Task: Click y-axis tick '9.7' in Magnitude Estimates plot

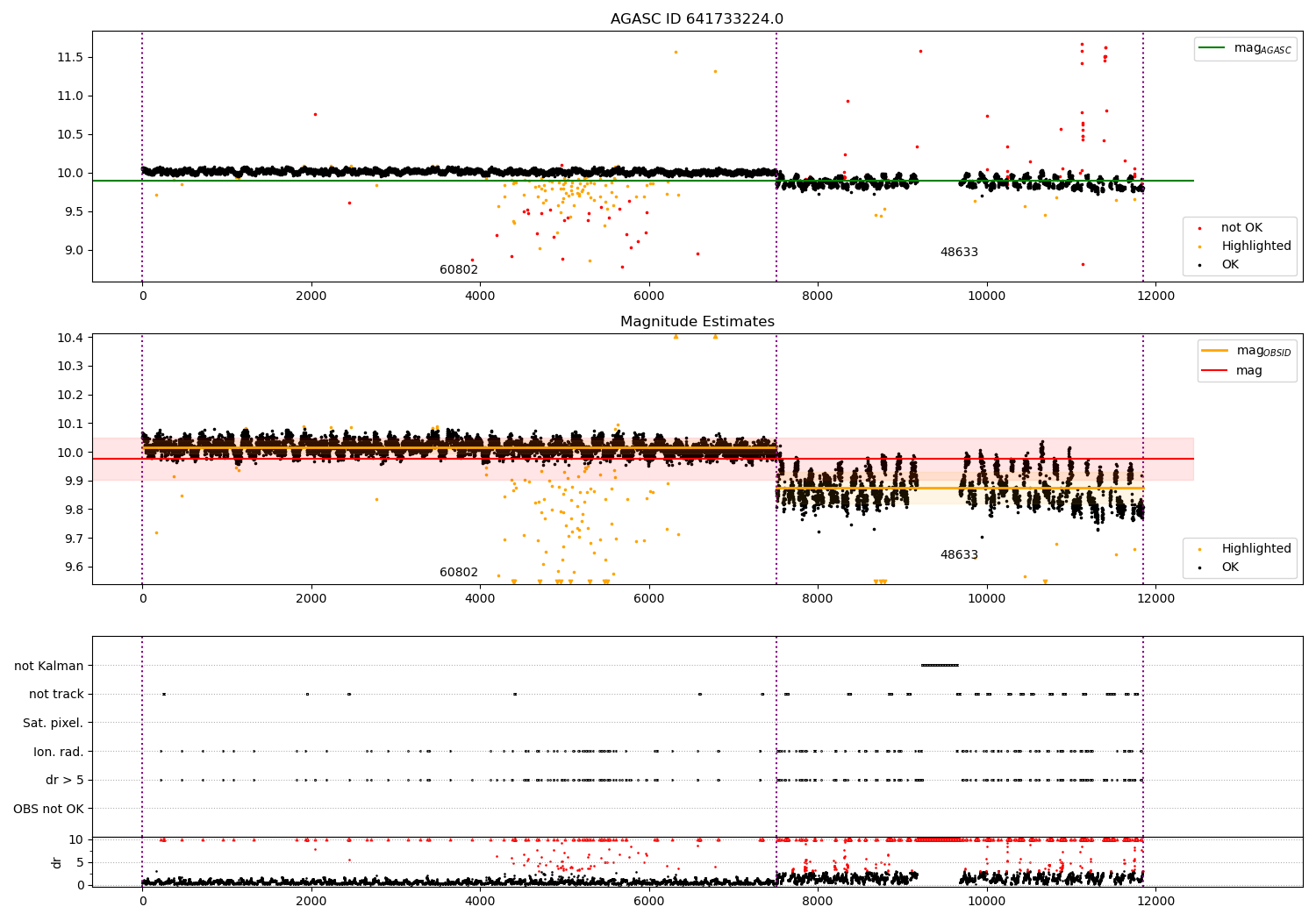Action: pos(73,539)
